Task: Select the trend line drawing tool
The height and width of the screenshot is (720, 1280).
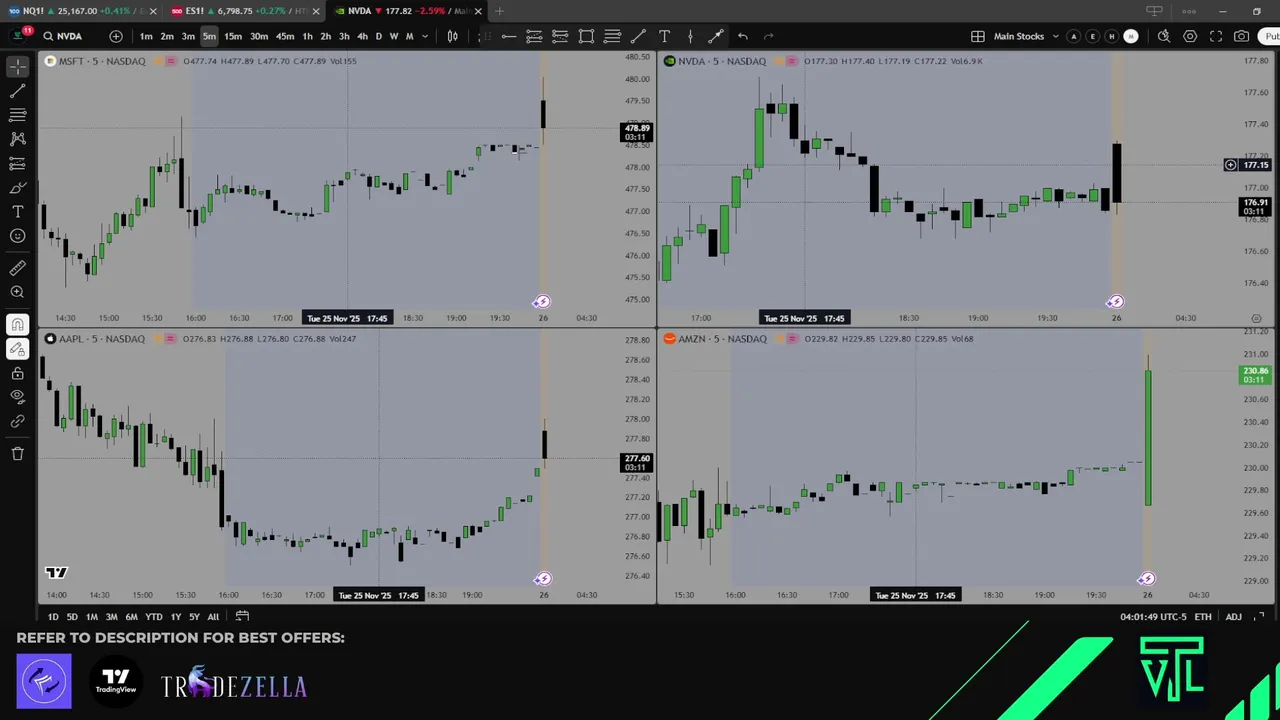Action: (18, 91)
